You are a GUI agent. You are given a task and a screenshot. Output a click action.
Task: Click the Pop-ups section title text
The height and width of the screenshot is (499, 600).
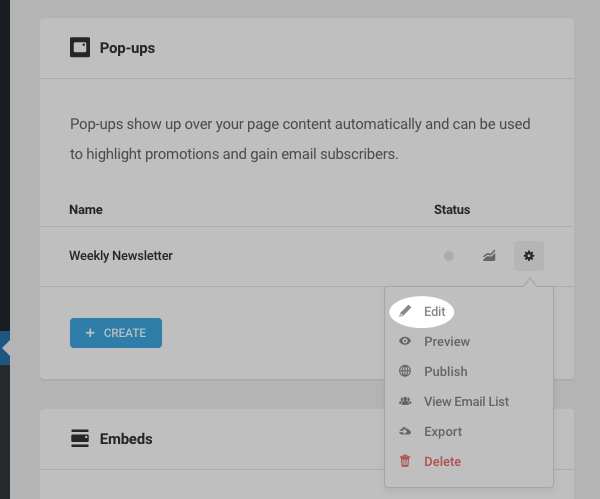click(127, 47)
